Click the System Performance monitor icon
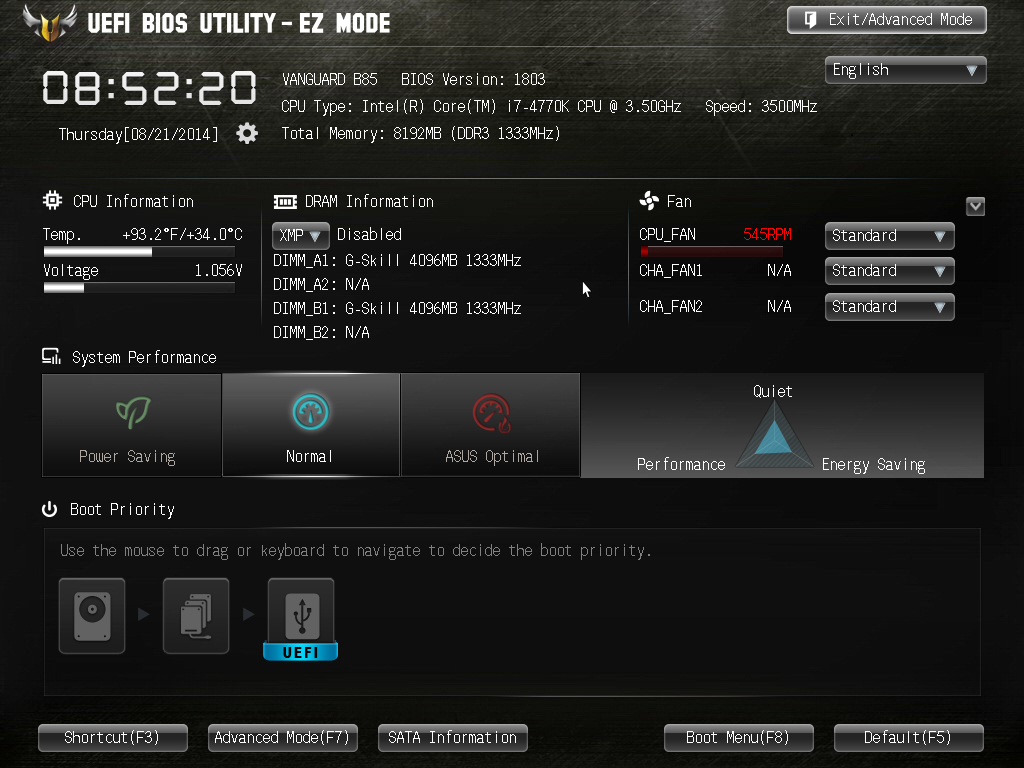The image size is (1024, 768). [x=51, y=357]
